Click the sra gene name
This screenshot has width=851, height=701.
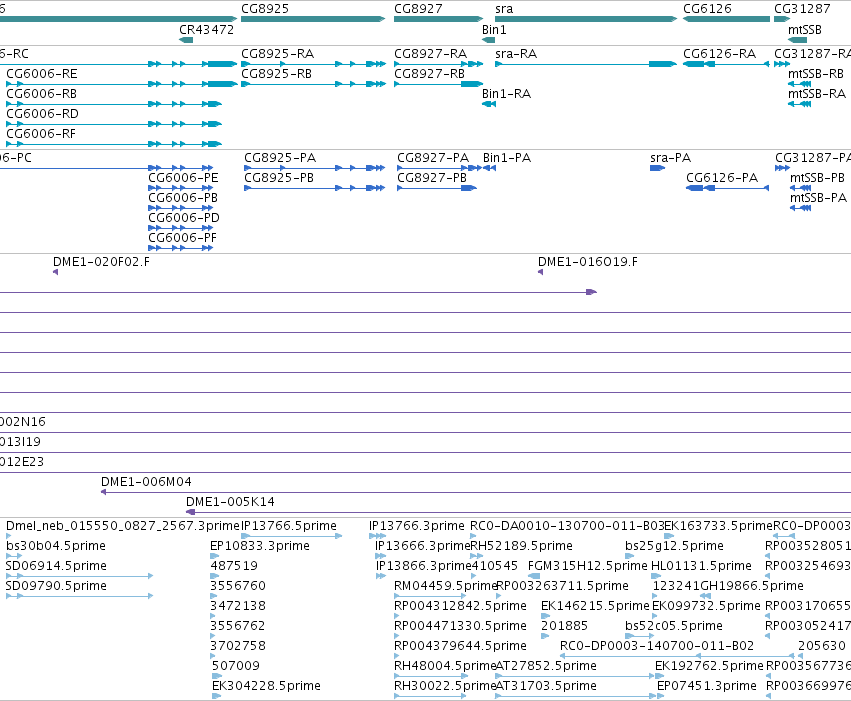pos(504,9)
